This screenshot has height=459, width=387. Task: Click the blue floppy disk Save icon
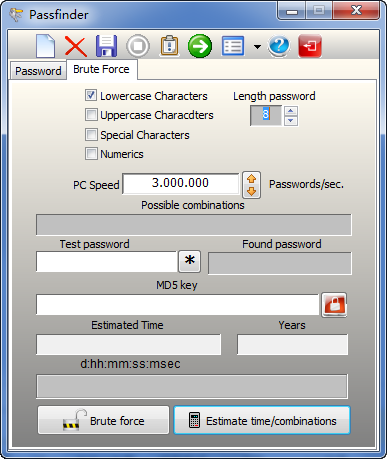click(106, 46)
